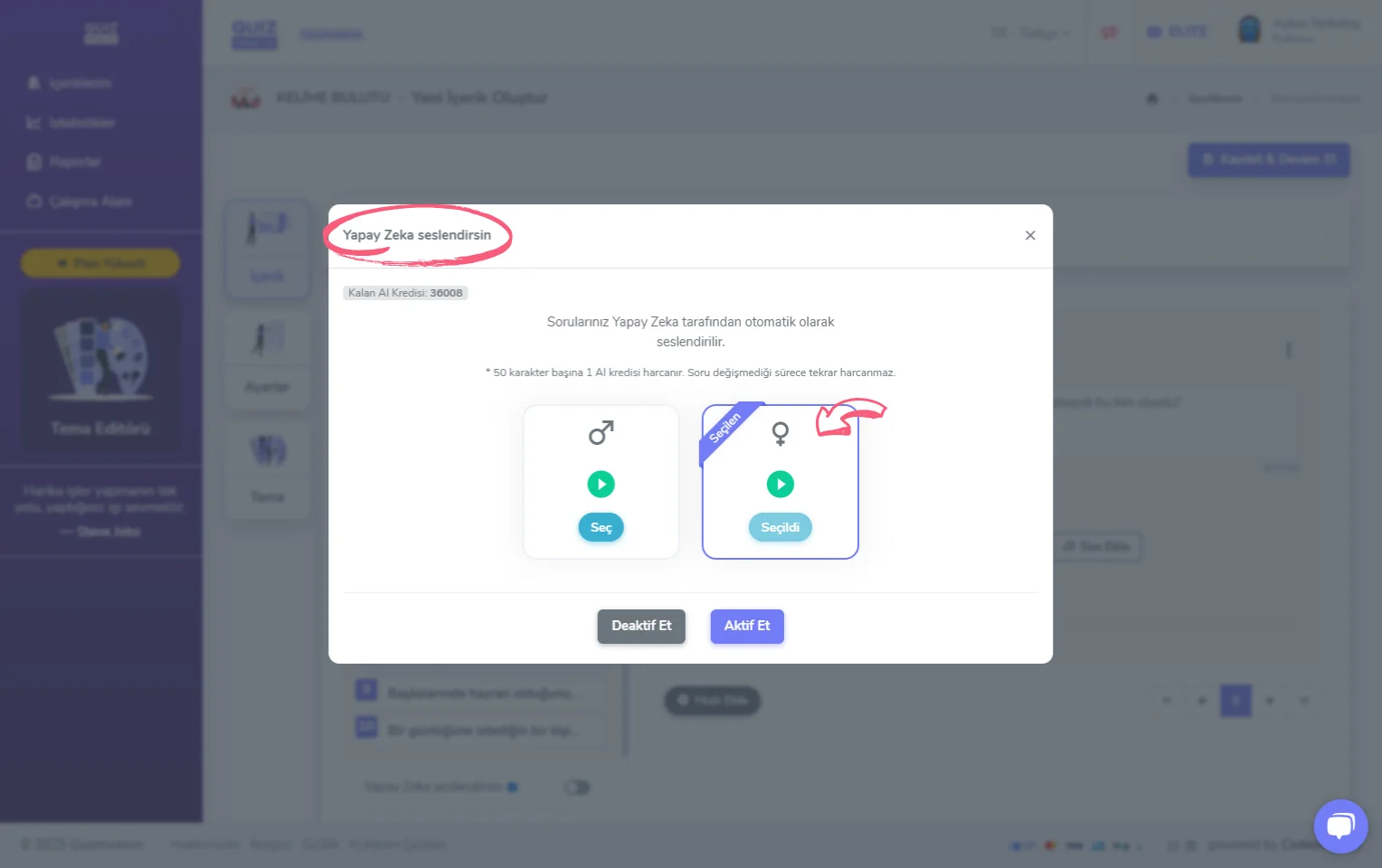Click the home breadcrumb icon

(1152, 99)
